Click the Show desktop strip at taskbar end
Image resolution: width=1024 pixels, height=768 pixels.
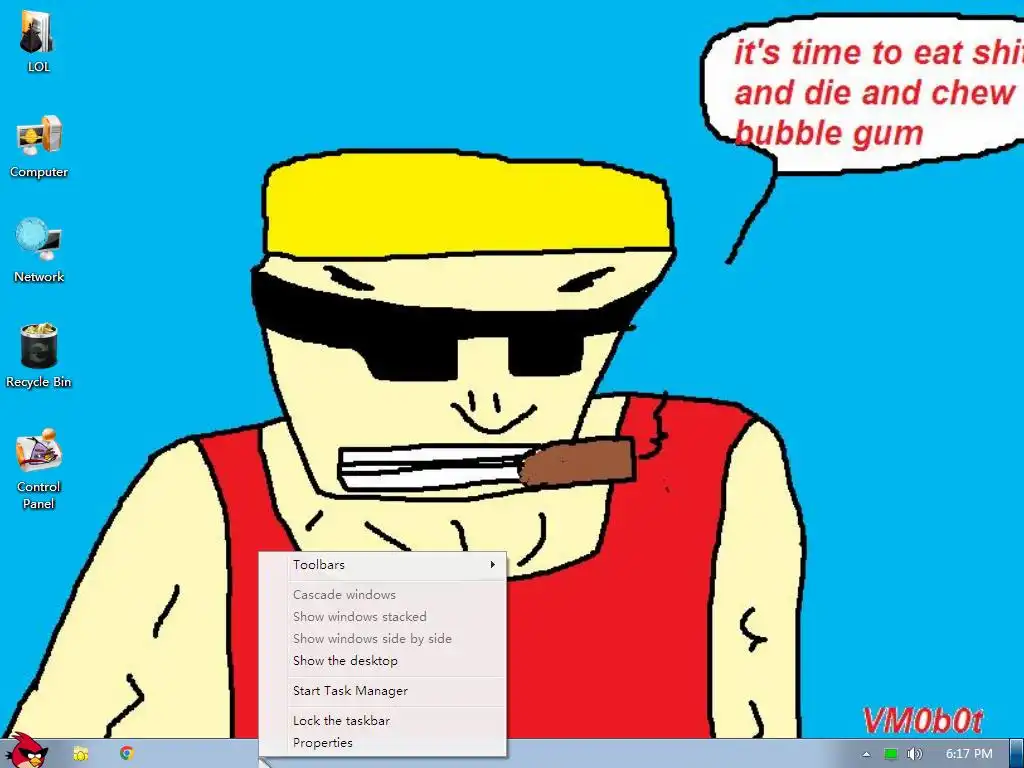[x=1017, y=754]
